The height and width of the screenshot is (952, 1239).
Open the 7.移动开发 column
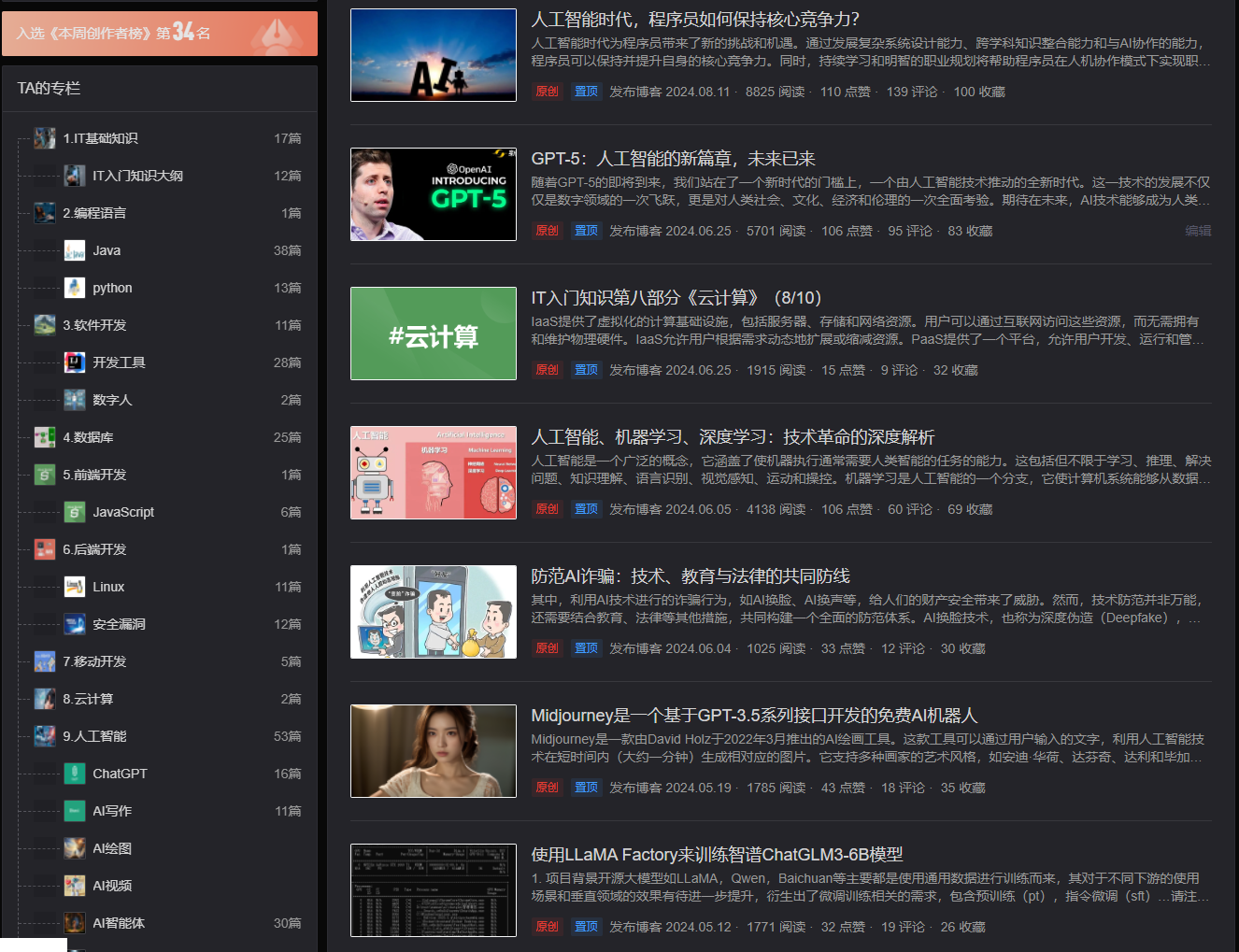tap(94, 661)
